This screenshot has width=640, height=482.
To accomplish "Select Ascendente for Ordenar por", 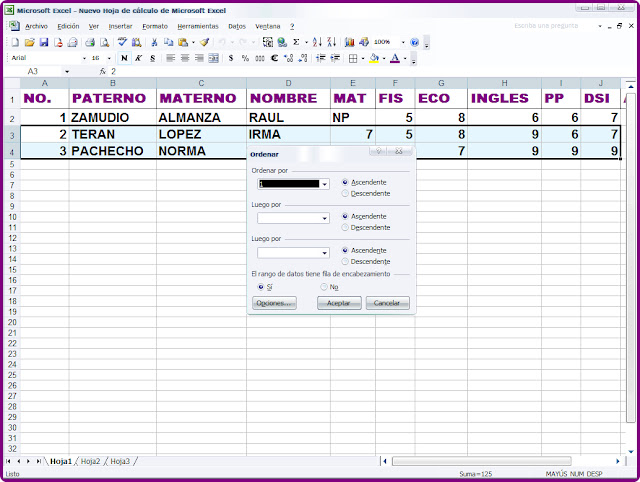I will point(345,182).
